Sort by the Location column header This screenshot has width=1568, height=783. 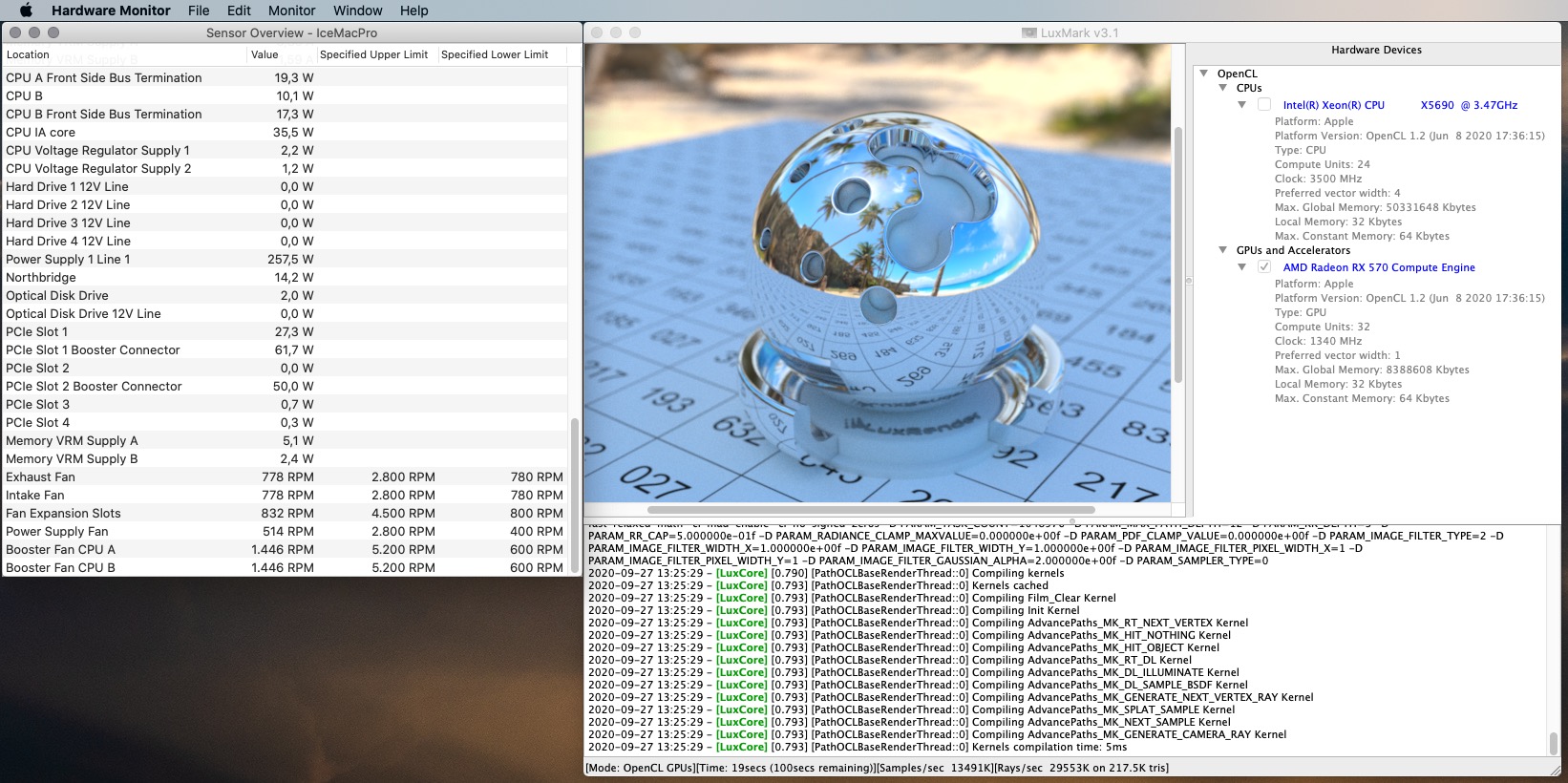coord(124,54)
